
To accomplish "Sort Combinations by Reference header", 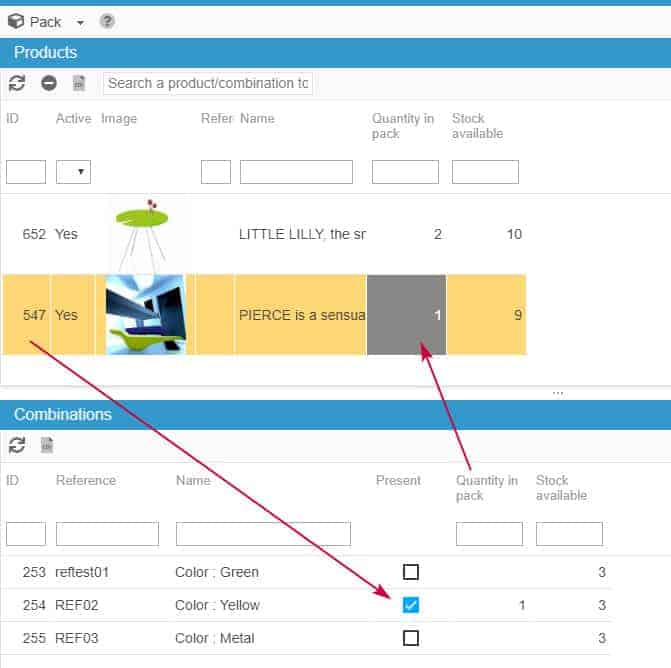I will pos(86,480).
